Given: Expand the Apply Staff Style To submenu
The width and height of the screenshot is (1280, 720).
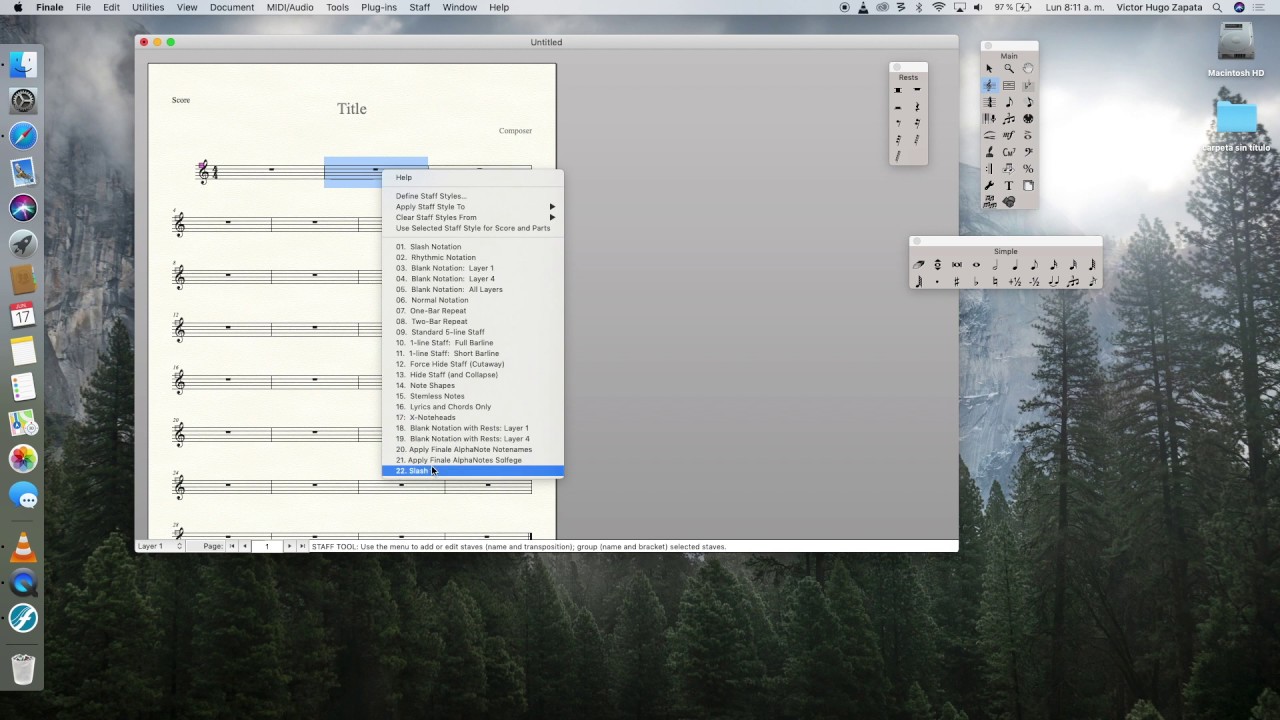Looking at the screenshot, I should [473, 207].
